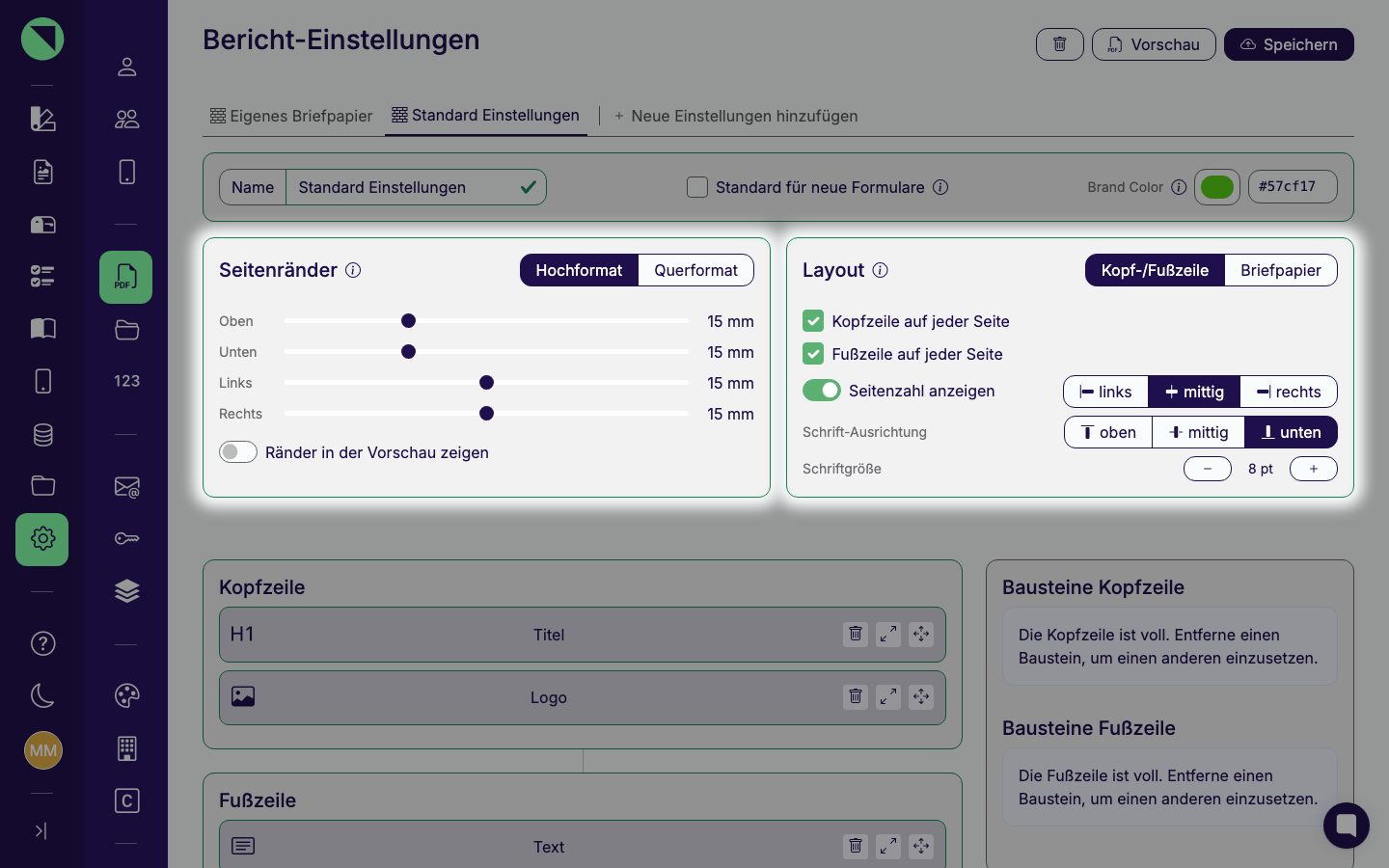Open the user group icon in the sidebar
The width and height of the screenshot is (1389, 868).
[126, 119]
